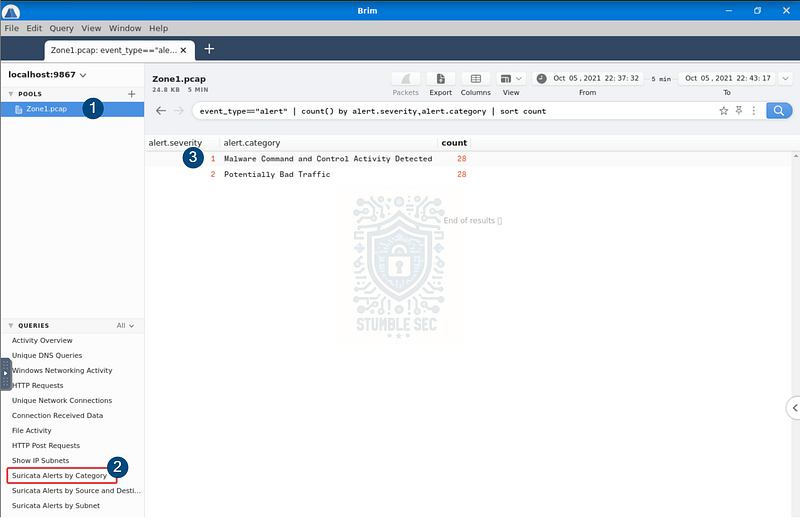Run the Suricata Alerts by Subnet query
This screenshot has width=800, height=530.
pyautogui.click(x=56, y=506)
